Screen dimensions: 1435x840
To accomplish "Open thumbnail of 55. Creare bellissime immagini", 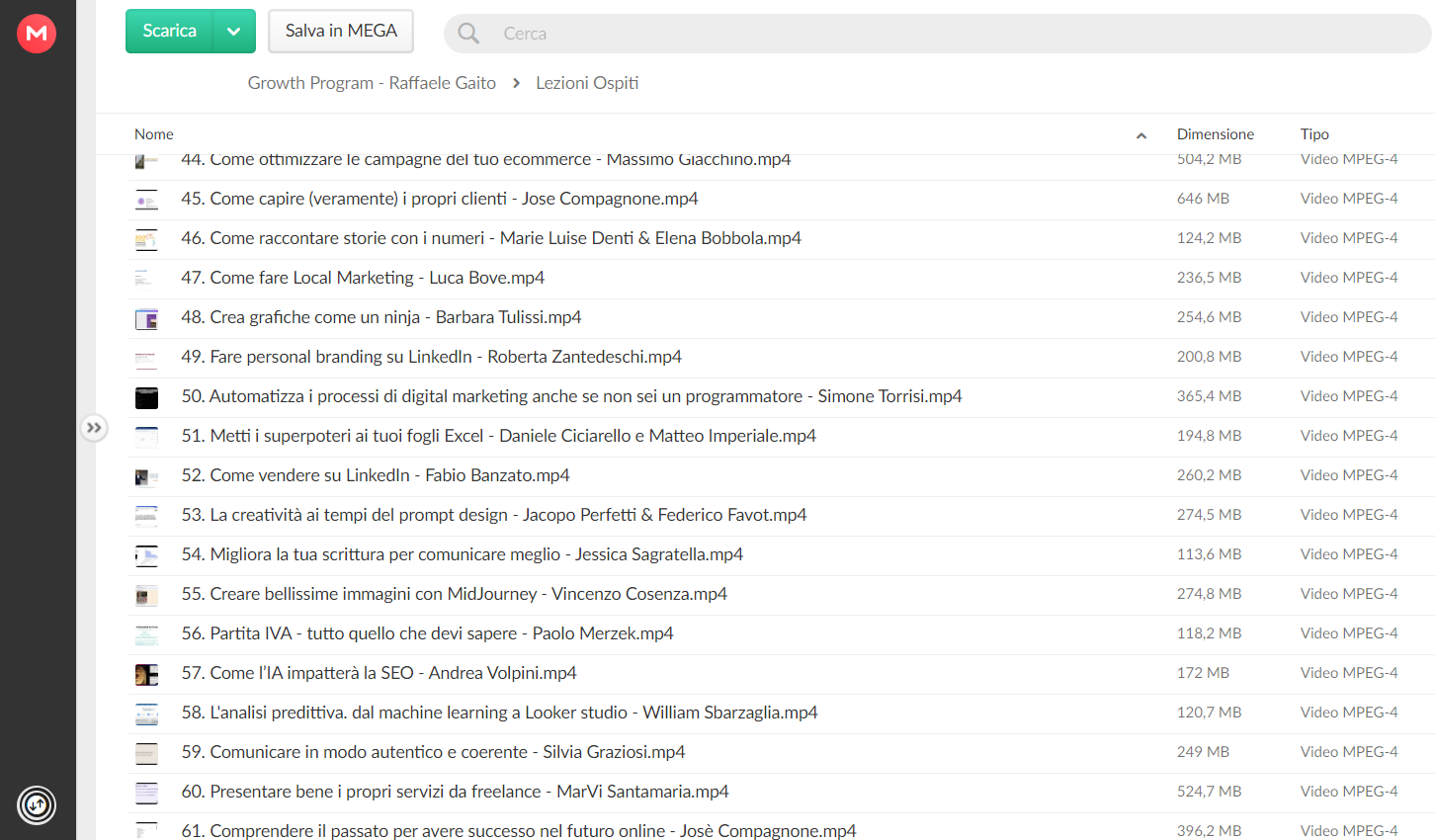I will click(x=146, y=596).
